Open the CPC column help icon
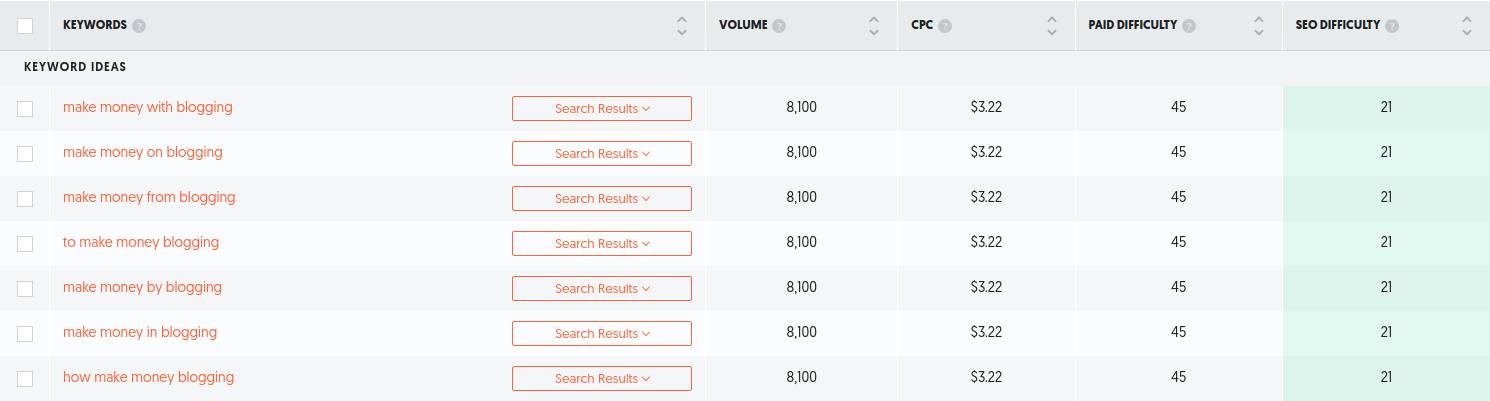This screenshot has width=1490, height=401. pos(945,26)
